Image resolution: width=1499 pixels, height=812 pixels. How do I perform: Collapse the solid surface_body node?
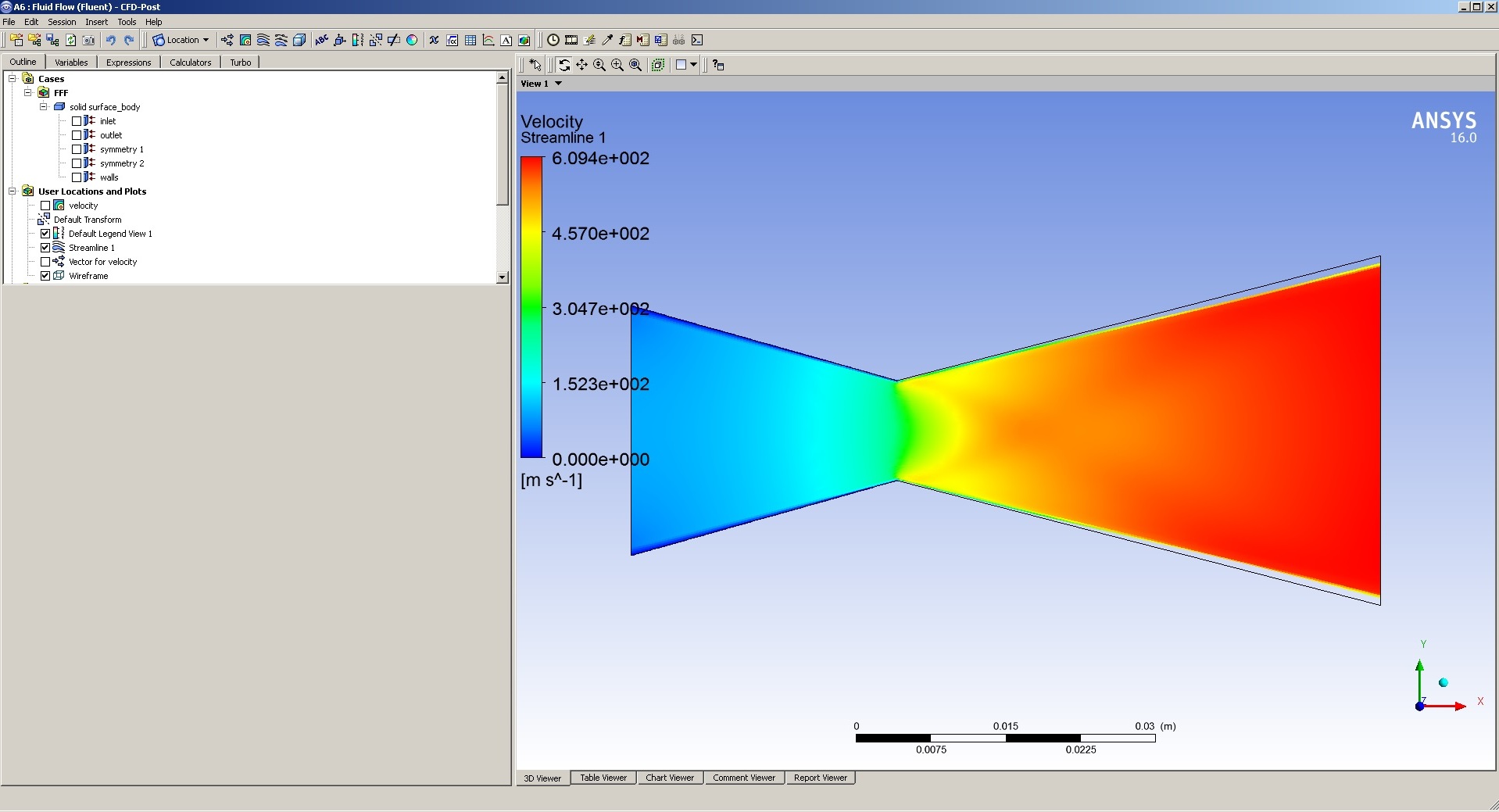coord(44,107)
